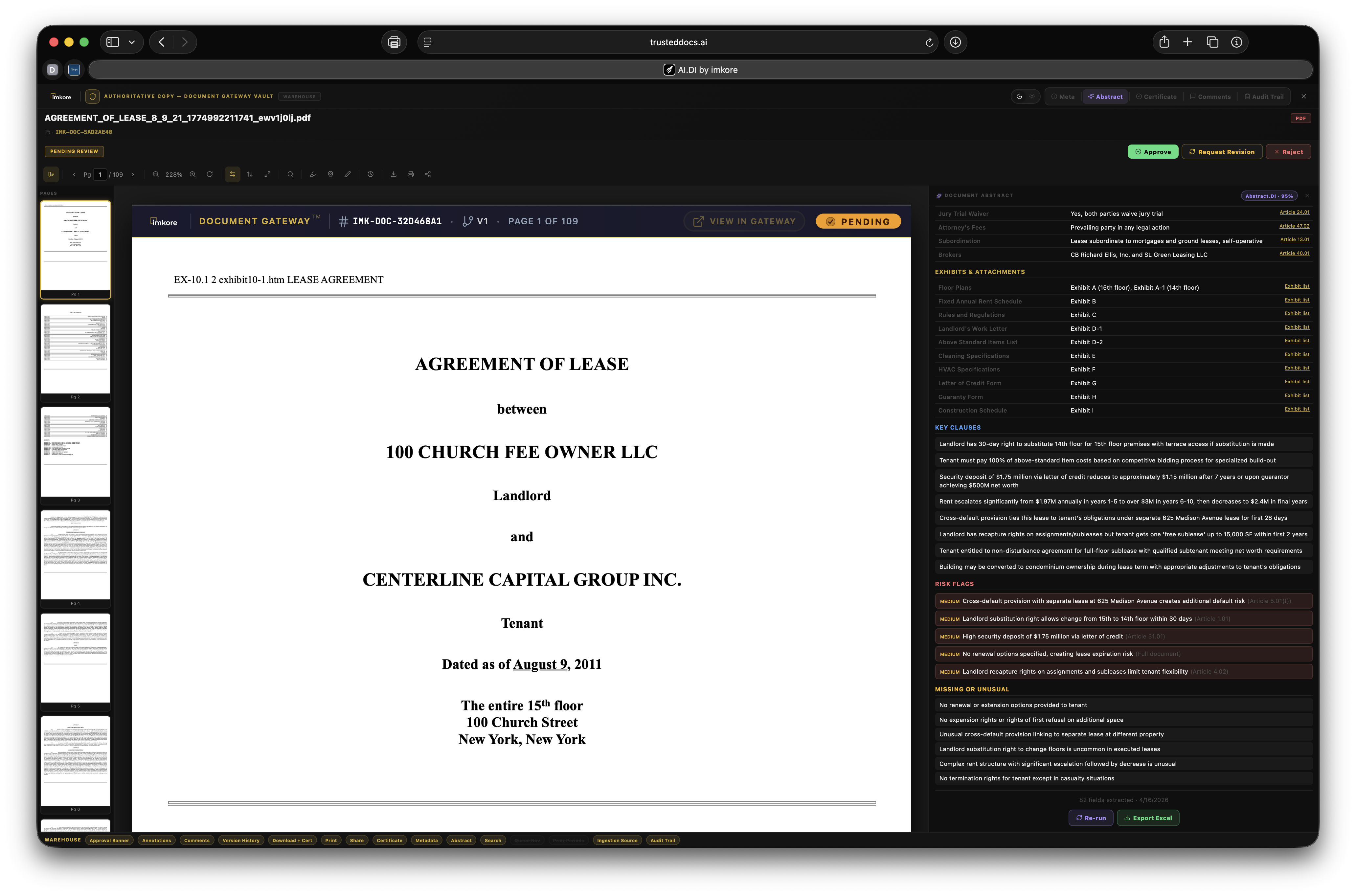This screenshot has width=1356, height=896.
Task: Close the viewer with the top-right X
Action: pyautogui.click(x=1303, y=97)
